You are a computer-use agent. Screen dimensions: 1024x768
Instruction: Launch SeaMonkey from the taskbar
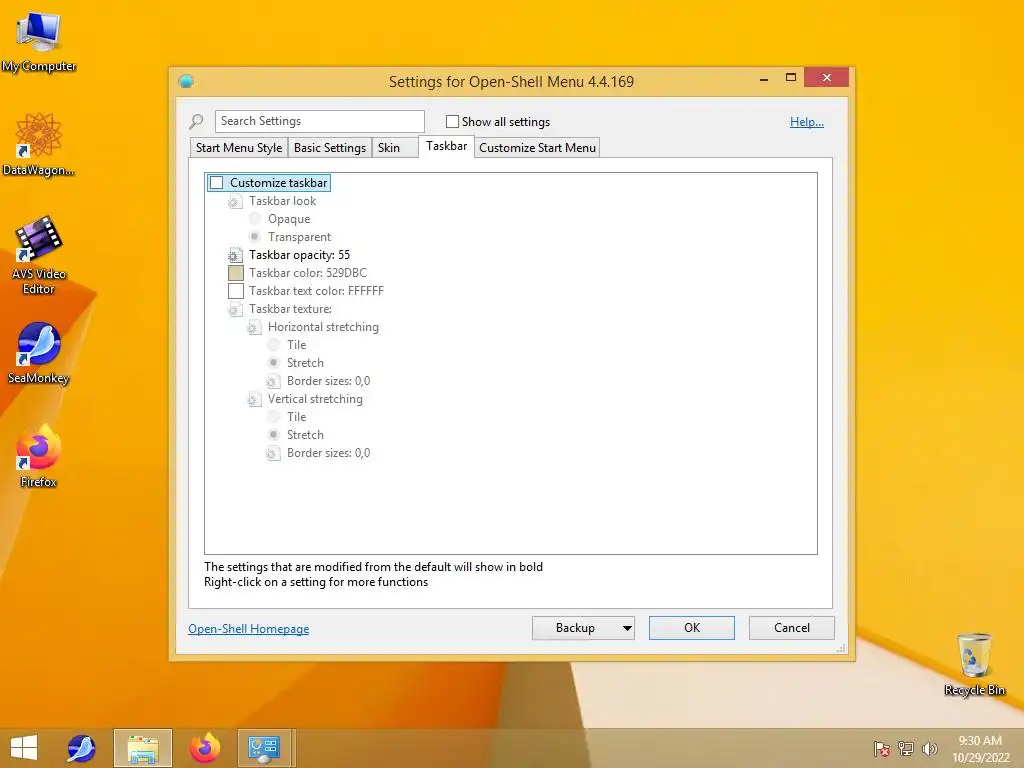click(82, 748)
